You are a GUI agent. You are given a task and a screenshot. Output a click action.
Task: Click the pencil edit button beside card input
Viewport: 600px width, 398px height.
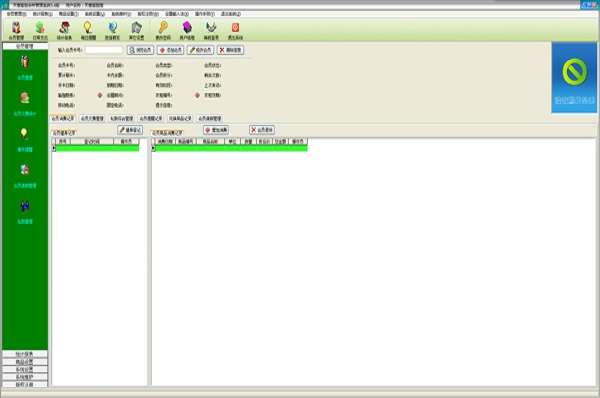point(200,50)
